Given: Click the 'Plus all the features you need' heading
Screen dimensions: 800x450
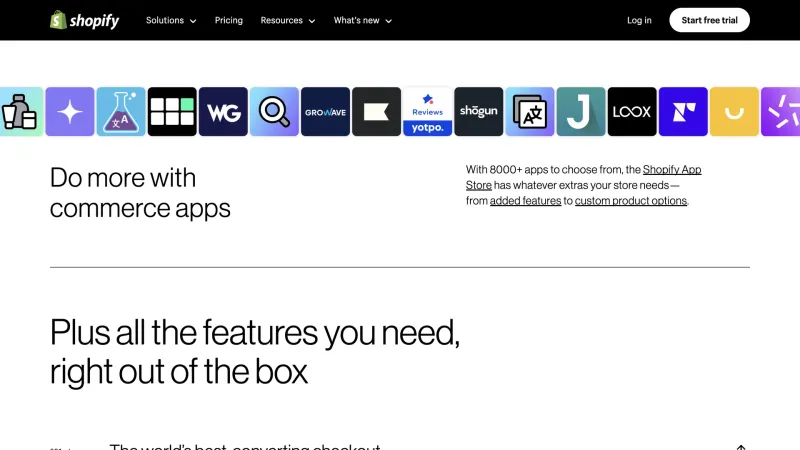Looking at the screenshot, I should [255, 352].
